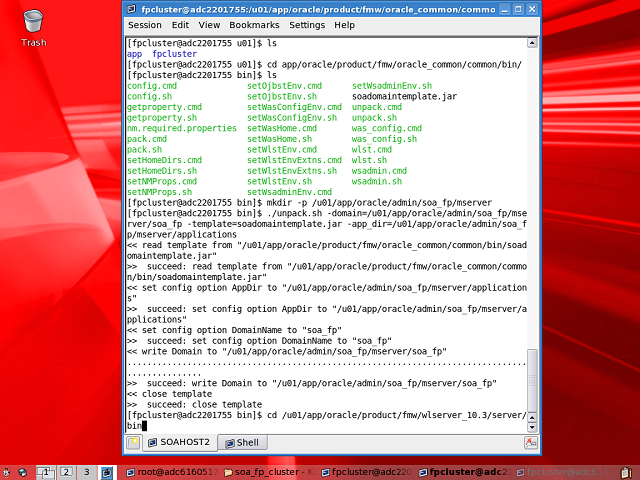
Task: Click the clipboard tray icon in the panel
Action: 627,473
